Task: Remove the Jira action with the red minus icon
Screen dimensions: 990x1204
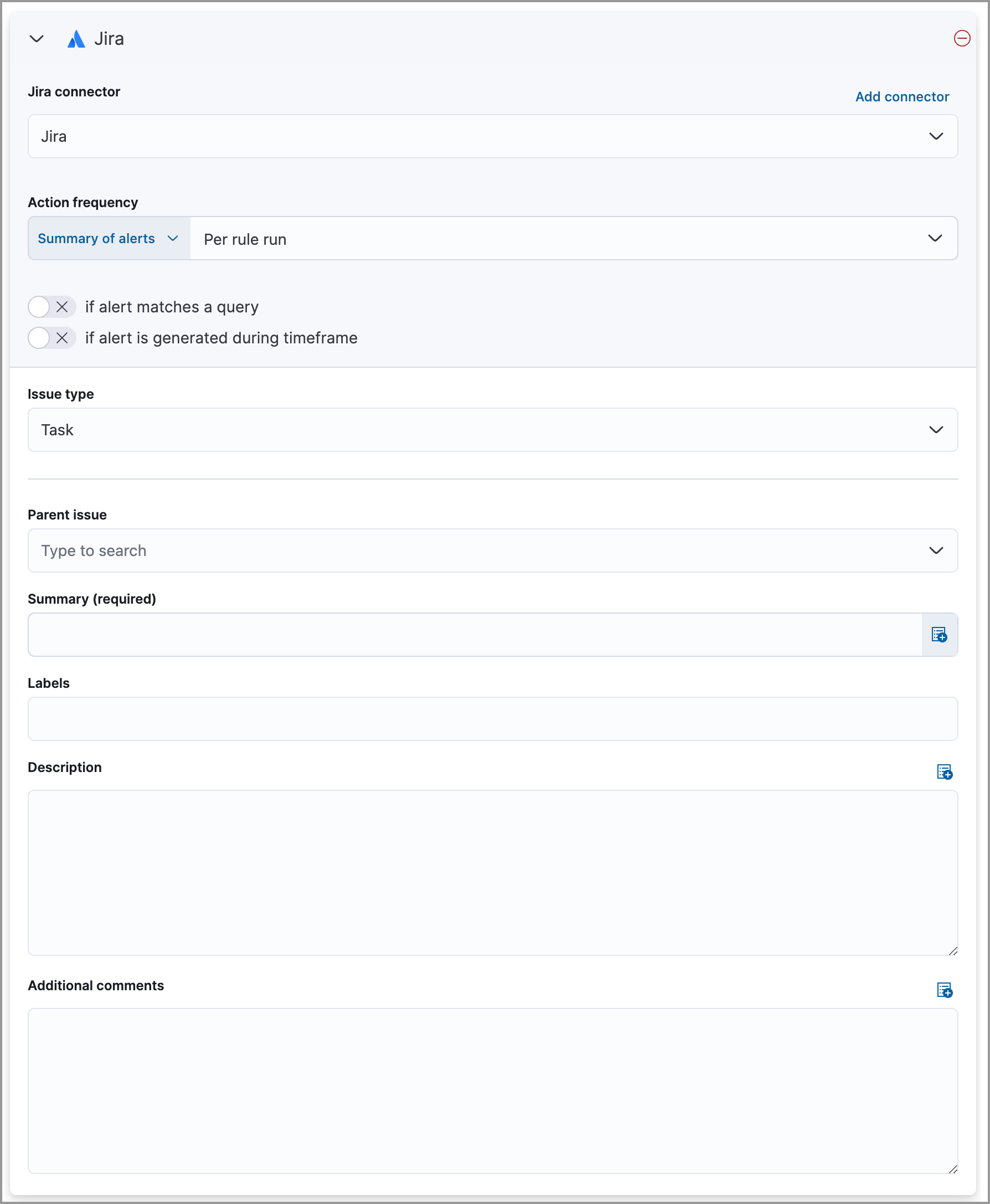Action: tap(962, 38)
